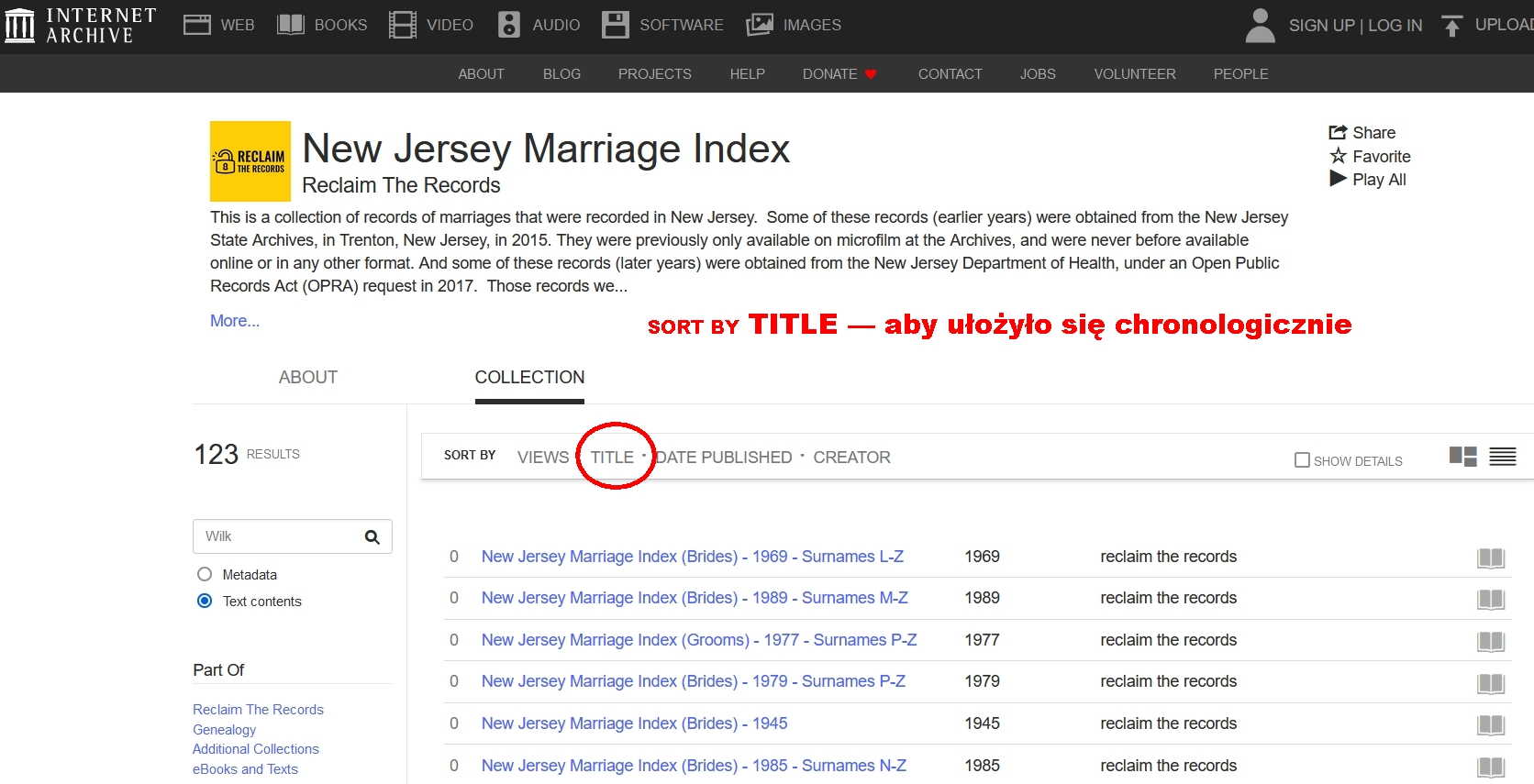Click the Reclaim The Records creator subtitle
Image resolution: width=1534 pixels, height=784 pixels.
[x=401, y=185]
